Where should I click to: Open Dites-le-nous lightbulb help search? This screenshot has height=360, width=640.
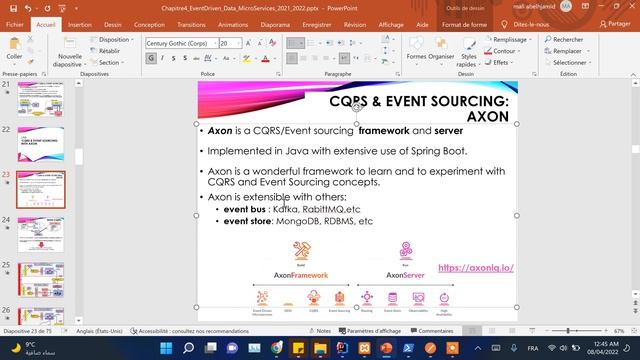(x=526, y=24)
